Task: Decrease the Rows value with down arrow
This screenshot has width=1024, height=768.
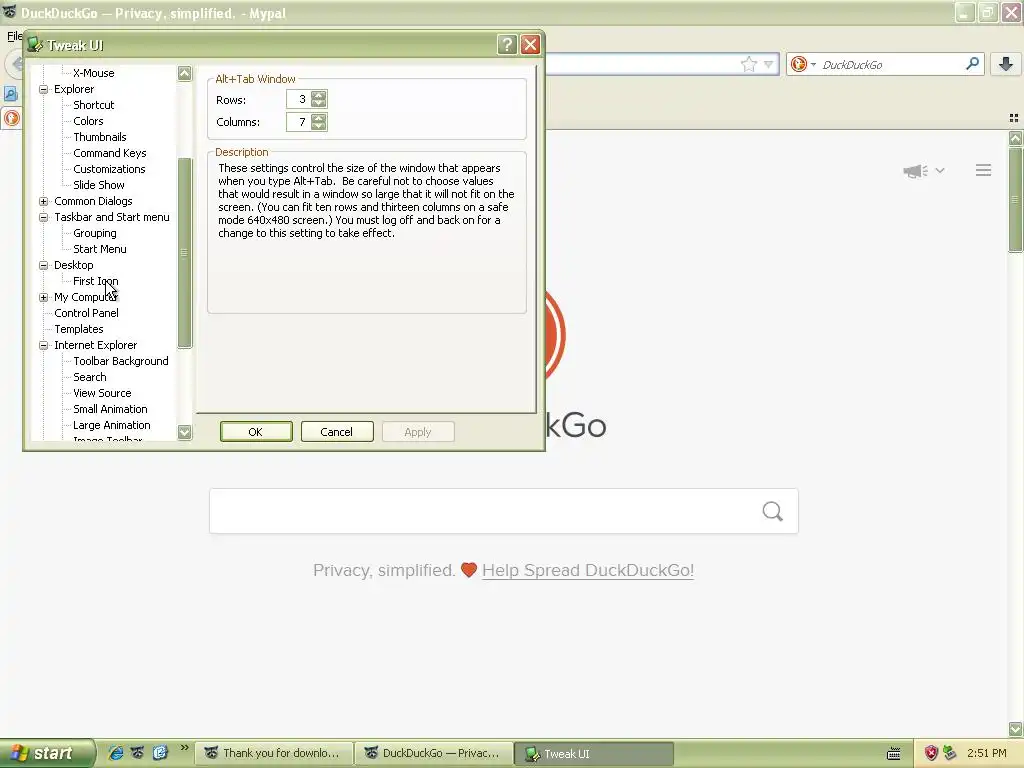Action: click(x=319, y=103)
